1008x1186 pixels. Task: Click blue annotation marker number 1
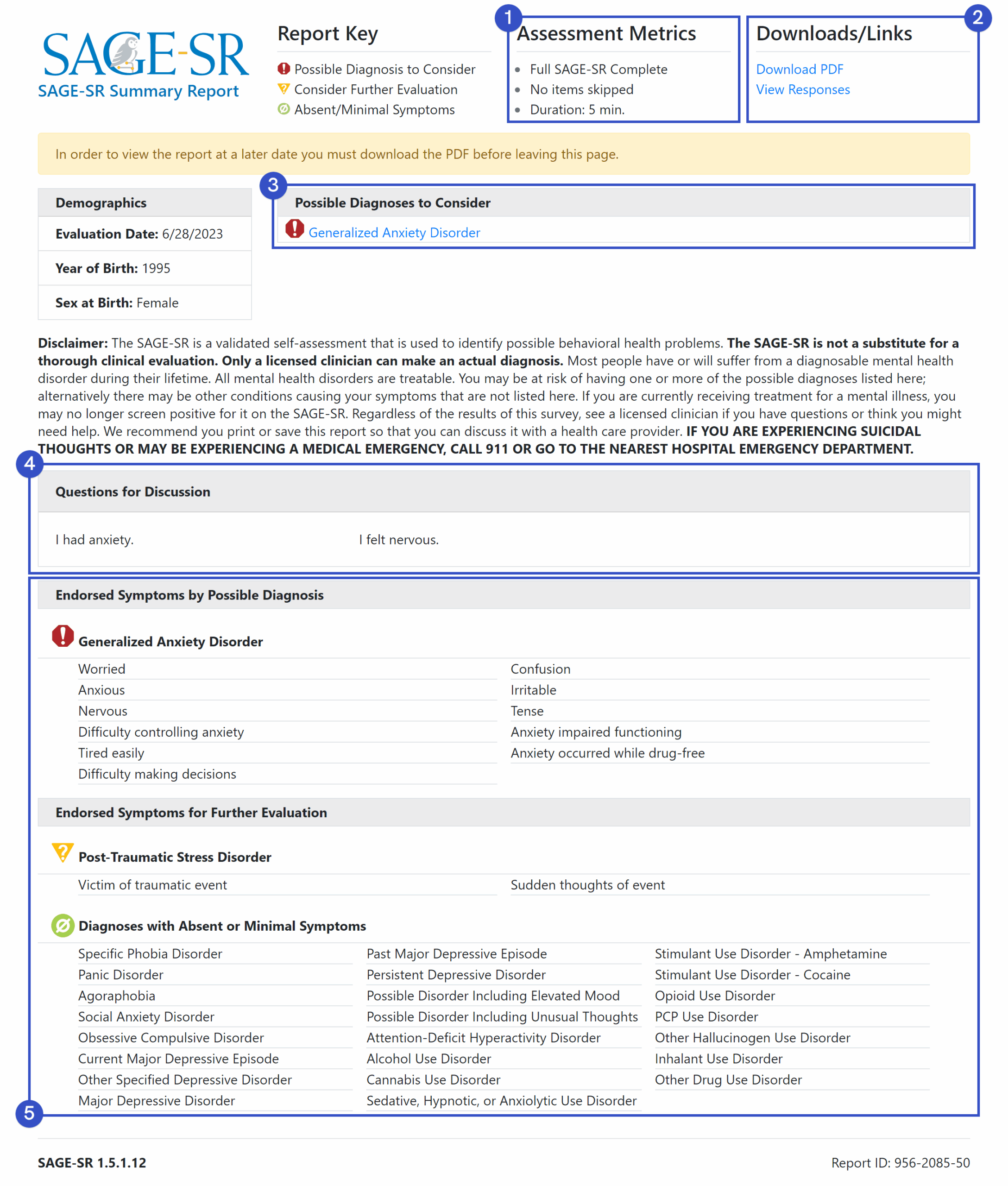[x=508, y=18]
